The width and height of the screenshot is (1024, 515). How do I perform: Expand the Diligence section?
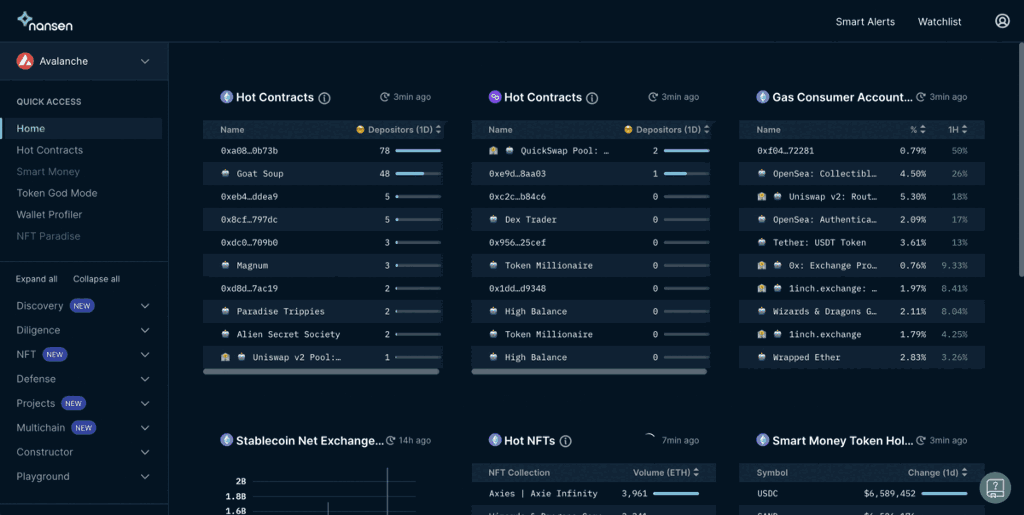(x=145, y=330)
